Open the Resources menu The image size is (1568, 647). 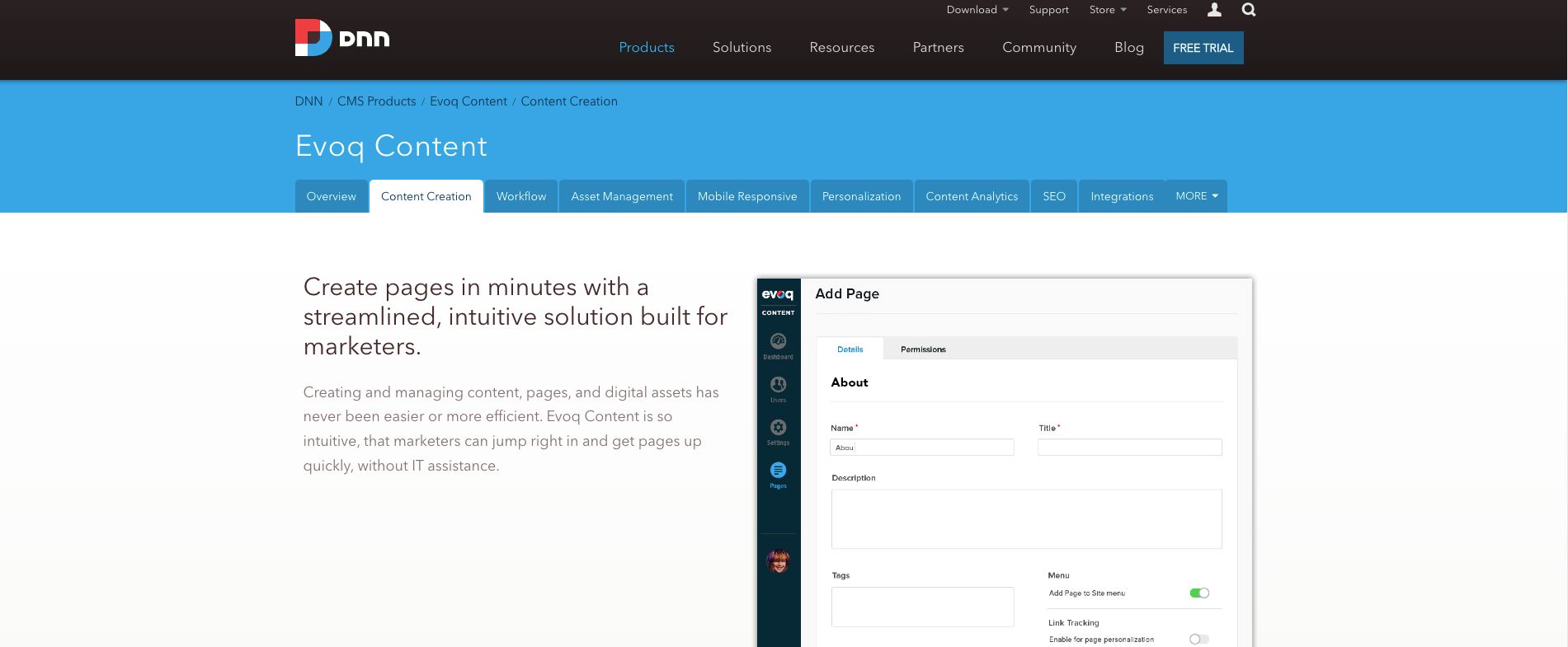(841, 48)
